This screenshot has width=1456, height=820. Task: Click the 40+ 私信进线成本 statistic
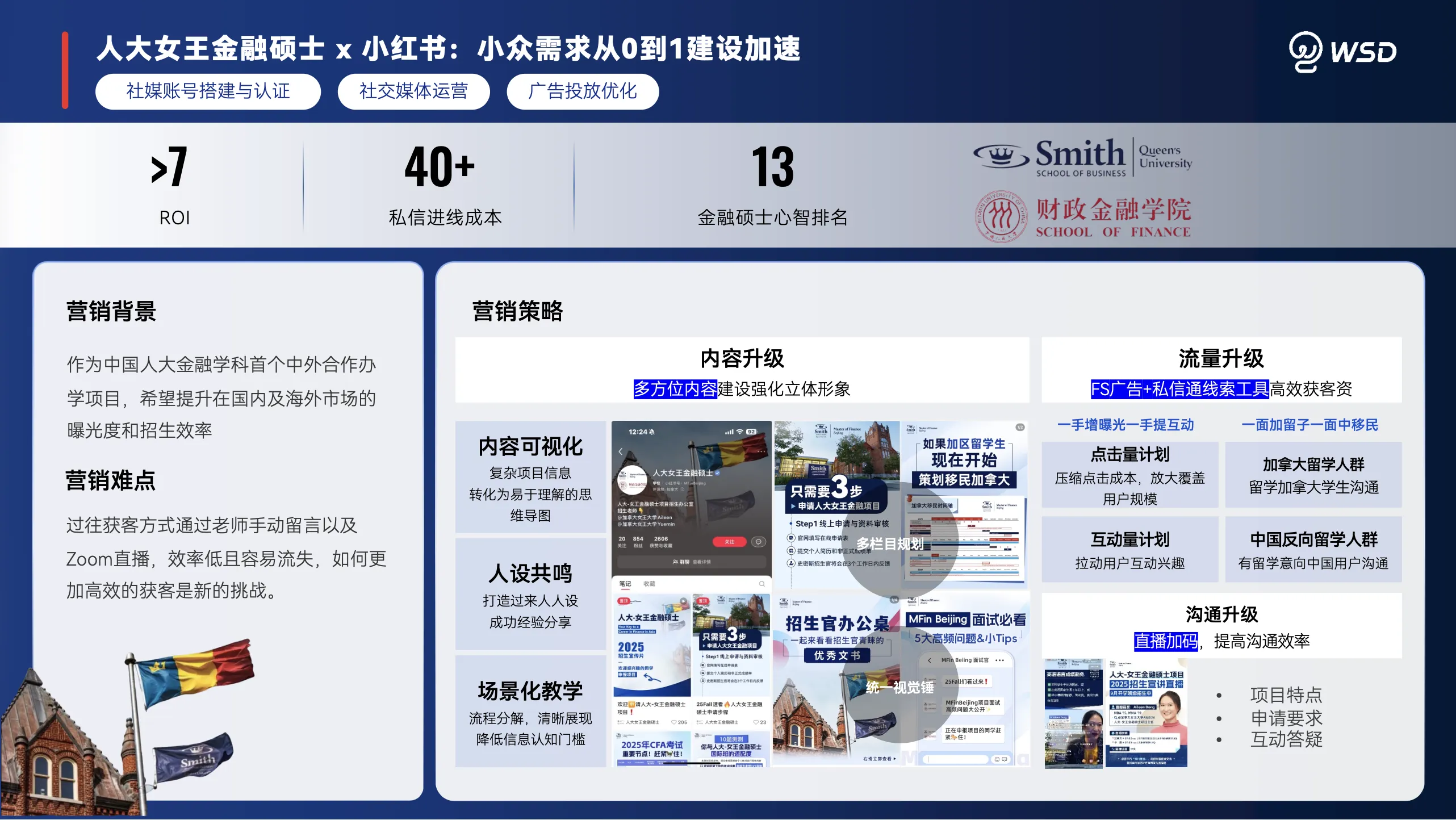(444, 185)
